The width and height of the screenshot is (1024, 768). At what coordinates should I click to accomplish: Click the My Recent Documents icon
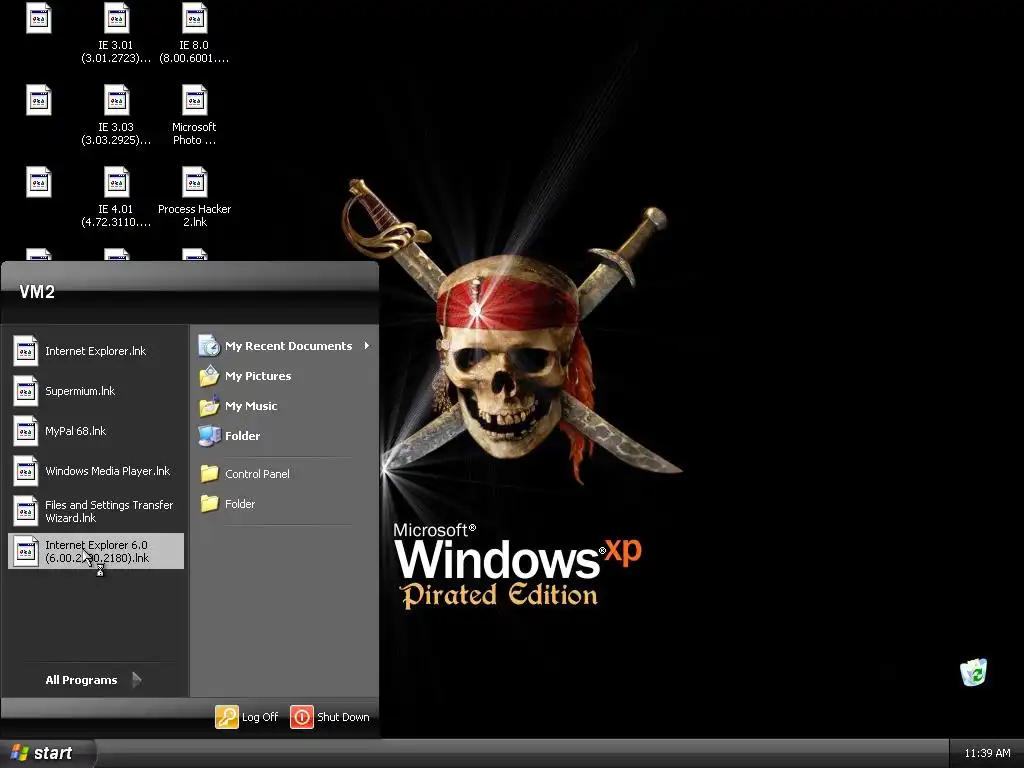pos(209,345)
